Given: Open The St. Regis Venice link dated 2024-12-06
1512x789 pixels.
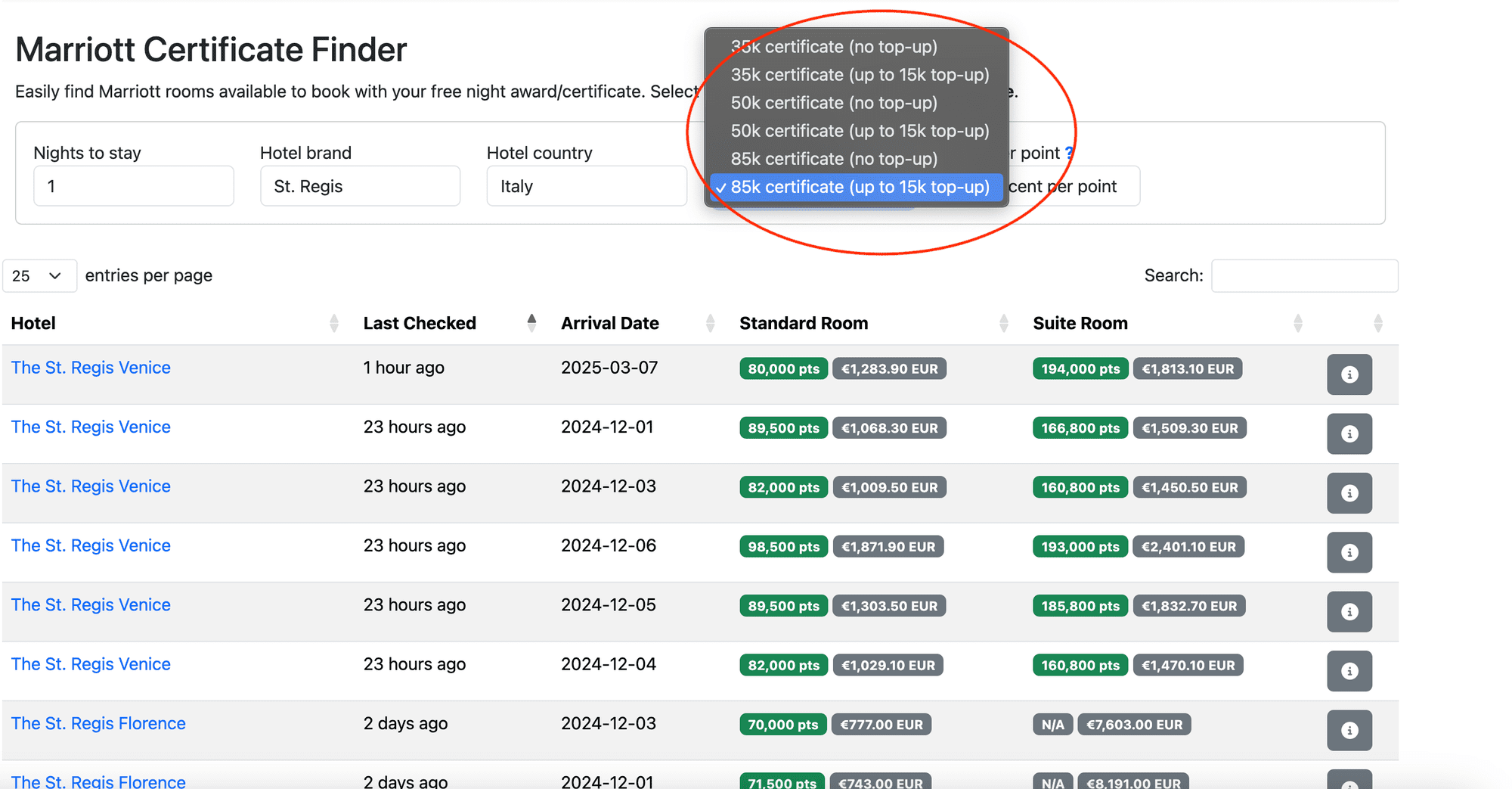Looking at the screenshot, I should [x=91, y=545].
